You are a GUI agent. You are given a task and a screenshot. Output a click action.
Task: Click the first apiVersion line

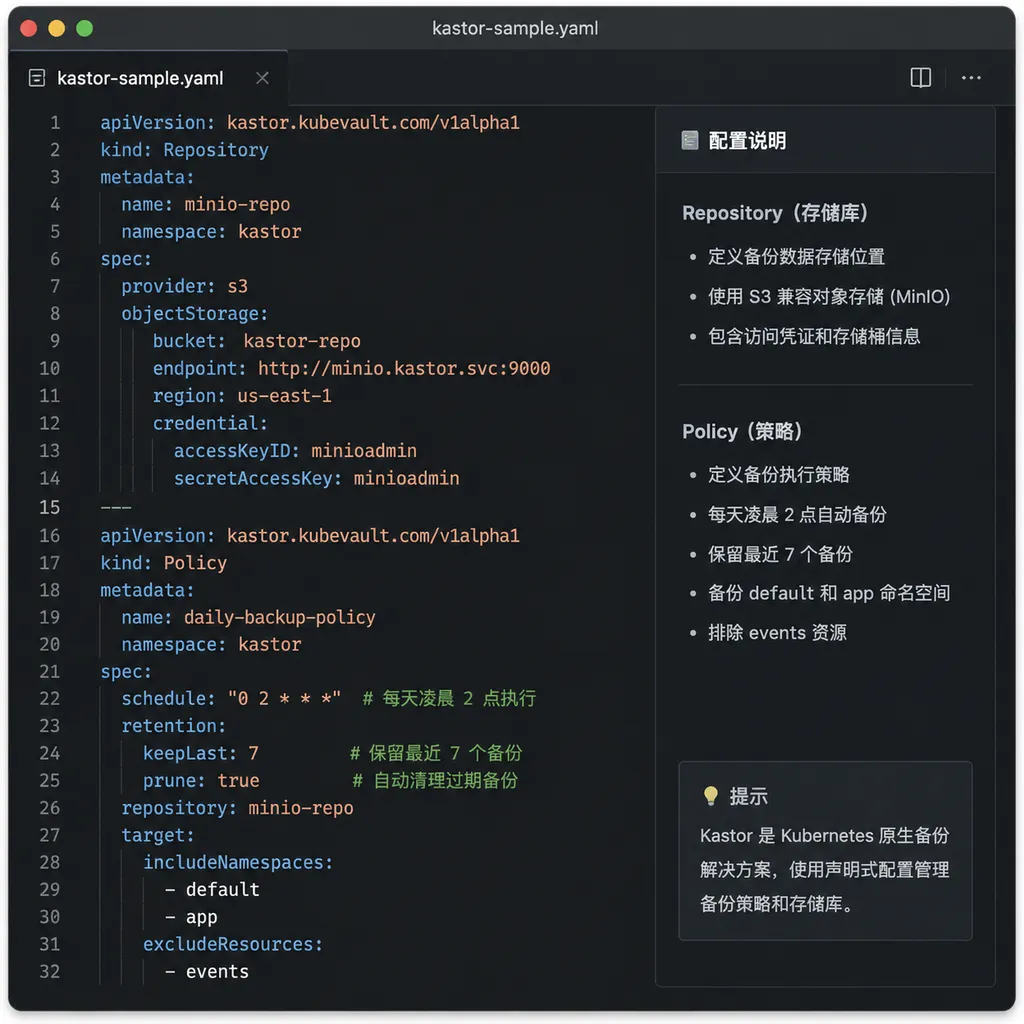point(310,123)
